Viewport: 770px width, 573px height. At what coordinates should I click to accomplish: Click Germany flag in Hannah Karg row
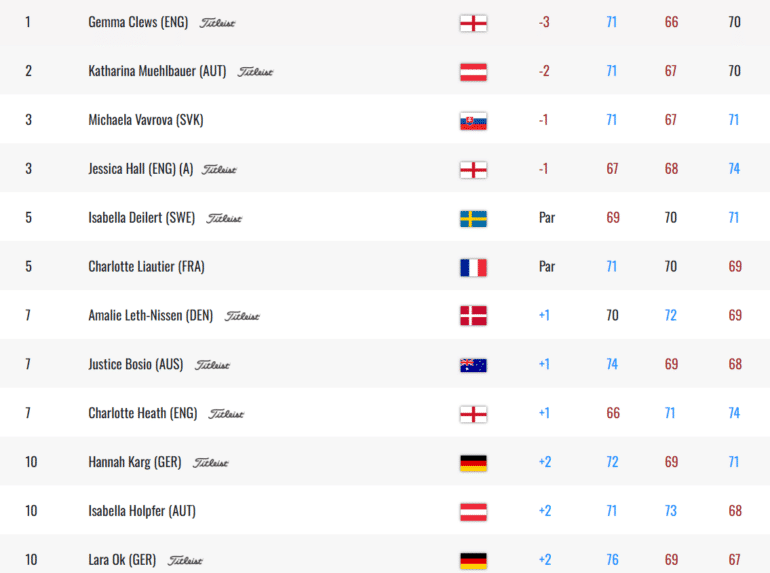point(473,463)
